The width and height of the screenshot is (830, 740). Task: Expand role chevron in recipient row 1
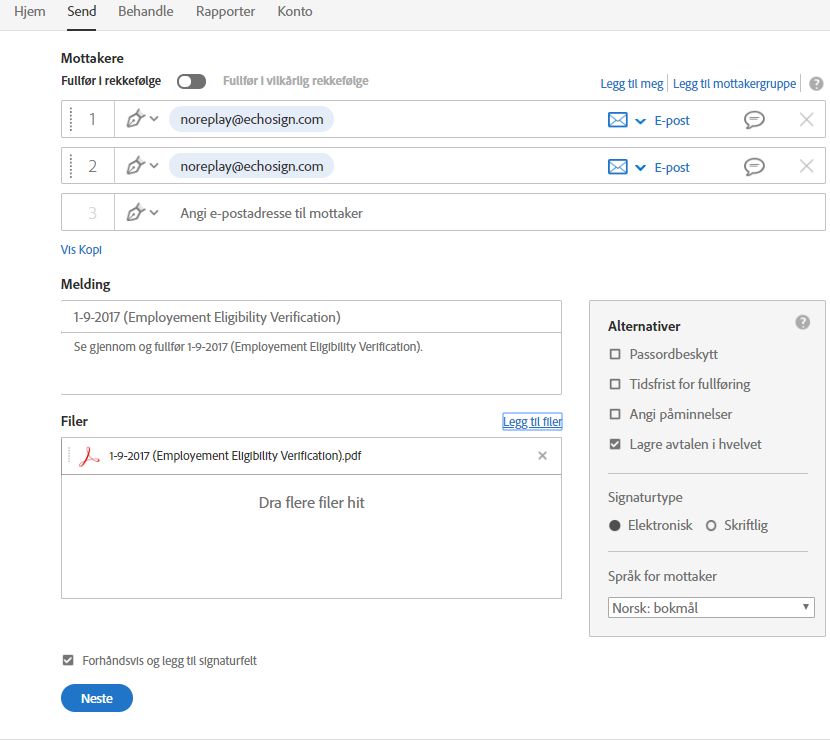click(154, 119)
